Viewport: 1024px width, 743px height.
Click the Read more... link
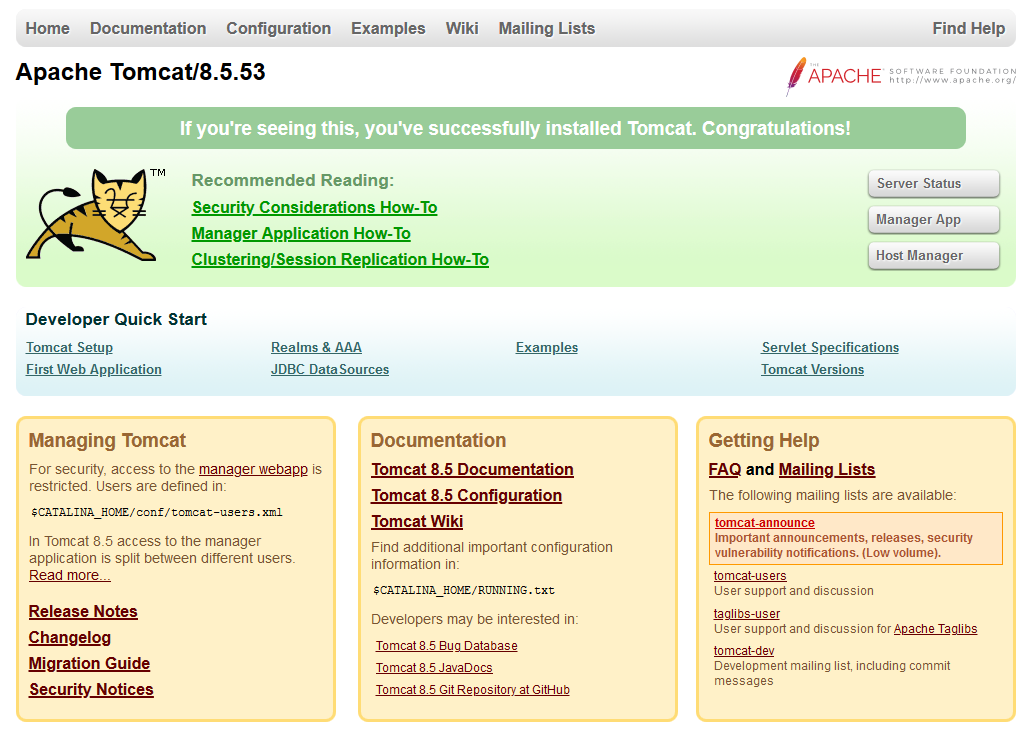click(x=70, y=575)
